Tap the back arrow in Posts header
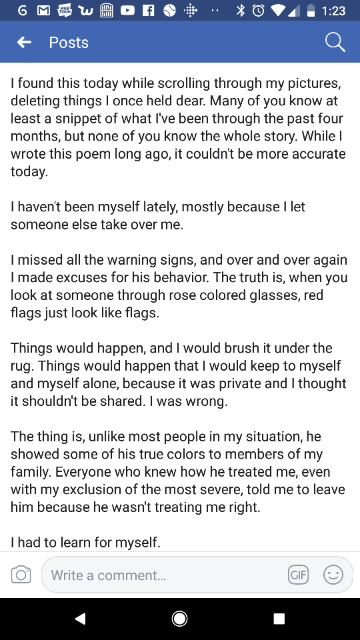This screenshot has height=640, width=360. tap(24, 42)
